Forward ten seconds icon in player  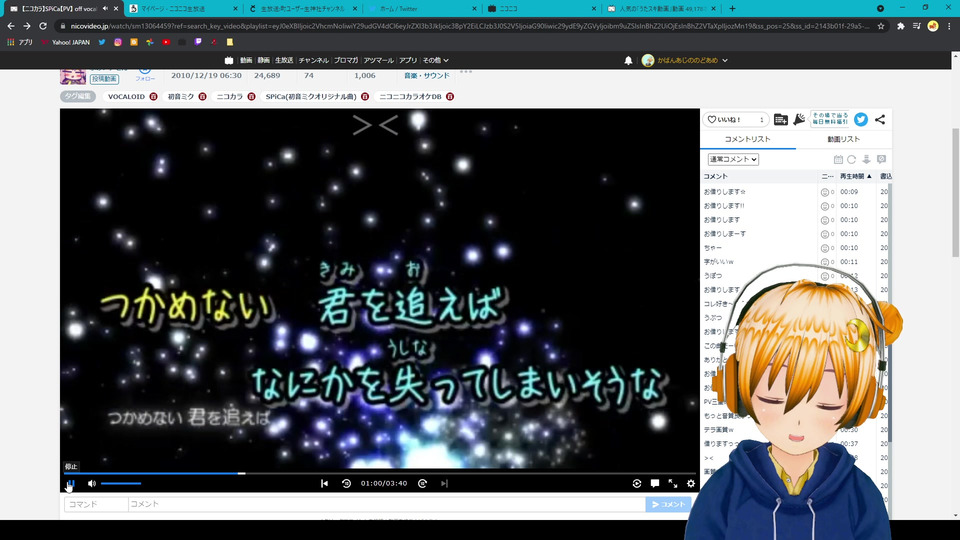tap(422, 484)
